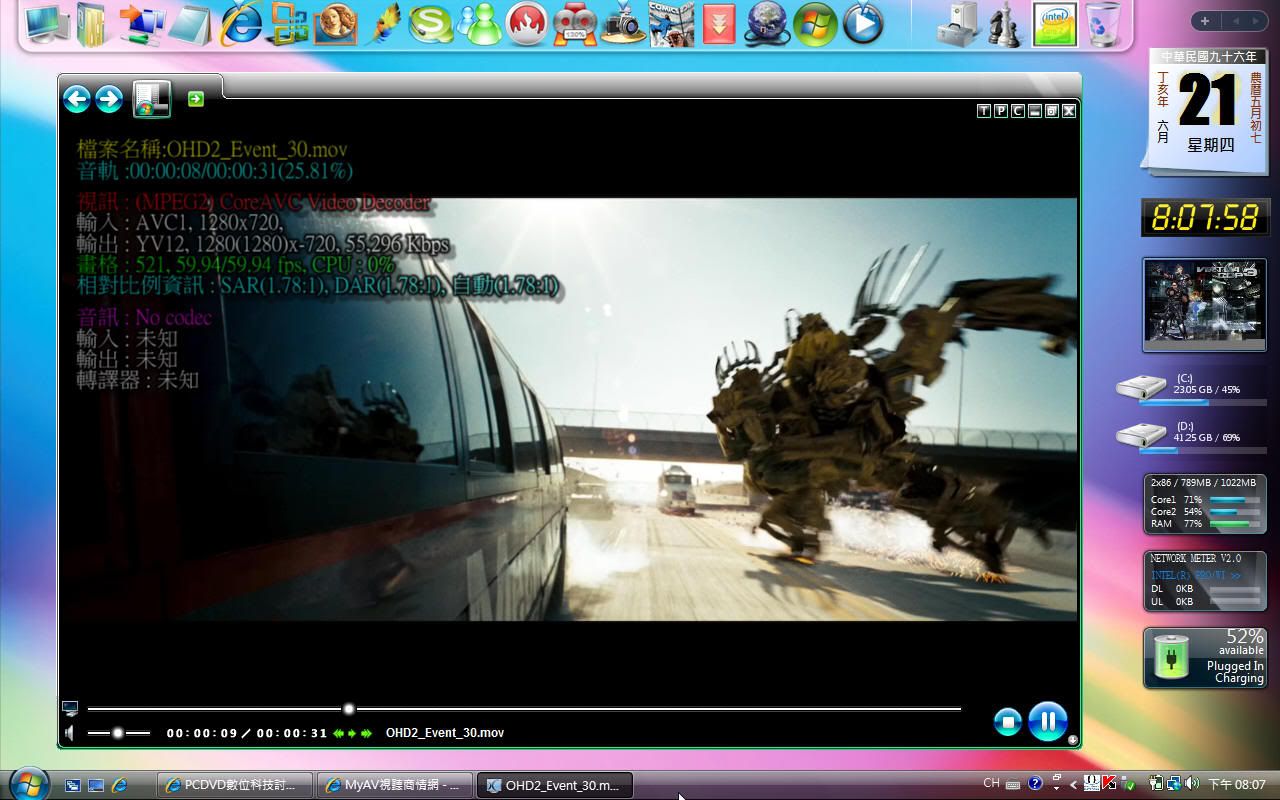Stop playback of OHD2_Event_30.mov

[1007, 721]
